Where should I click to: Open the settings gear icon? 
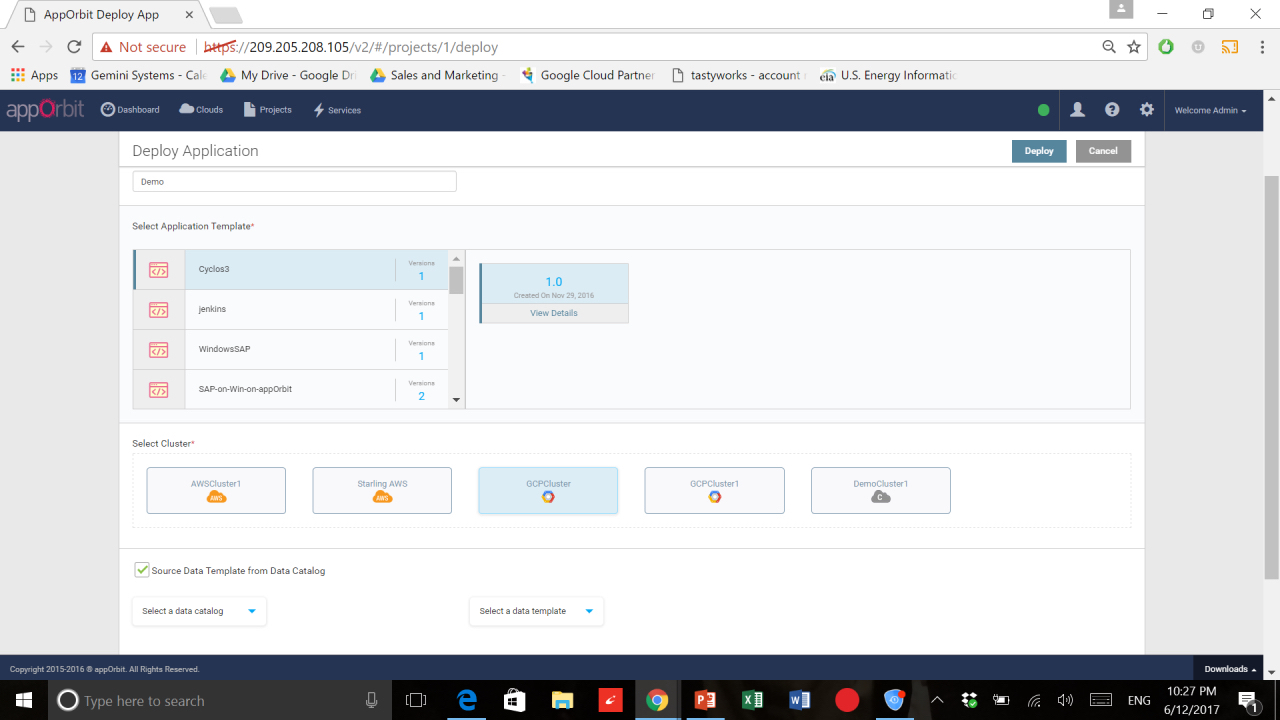click(x=1147, y=110)
